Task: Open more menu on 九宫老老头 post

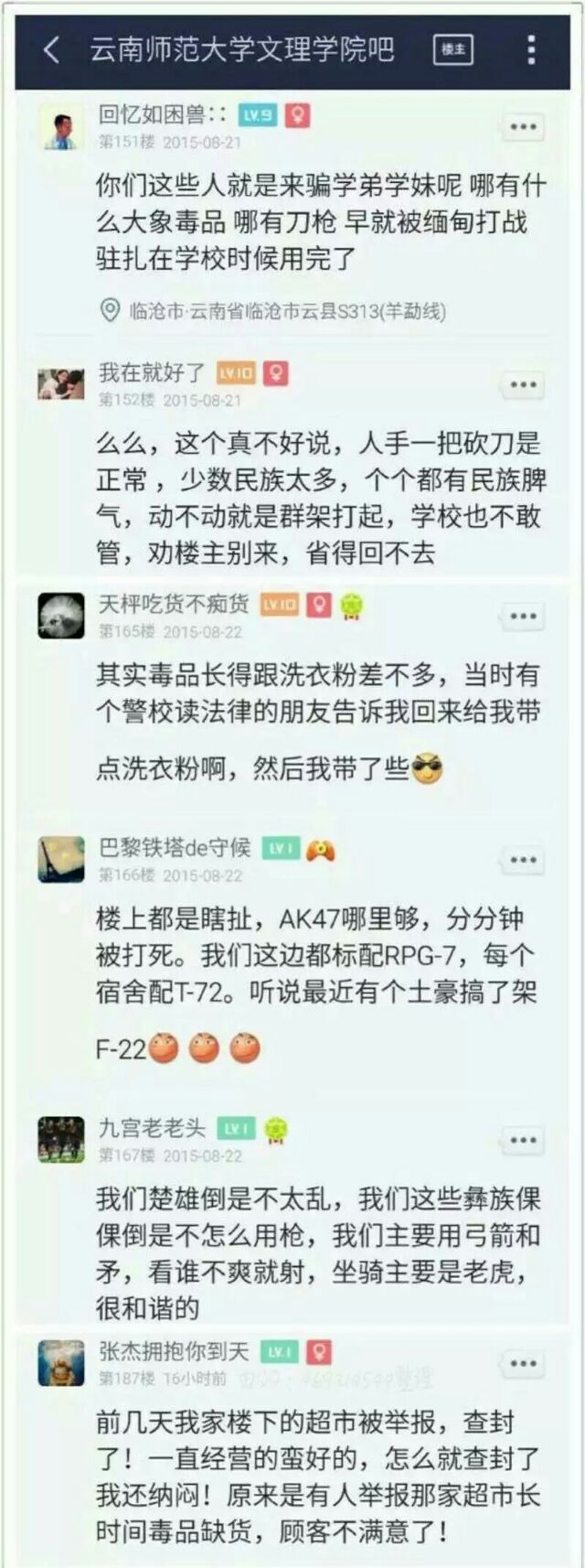Action: [523, 1140]
